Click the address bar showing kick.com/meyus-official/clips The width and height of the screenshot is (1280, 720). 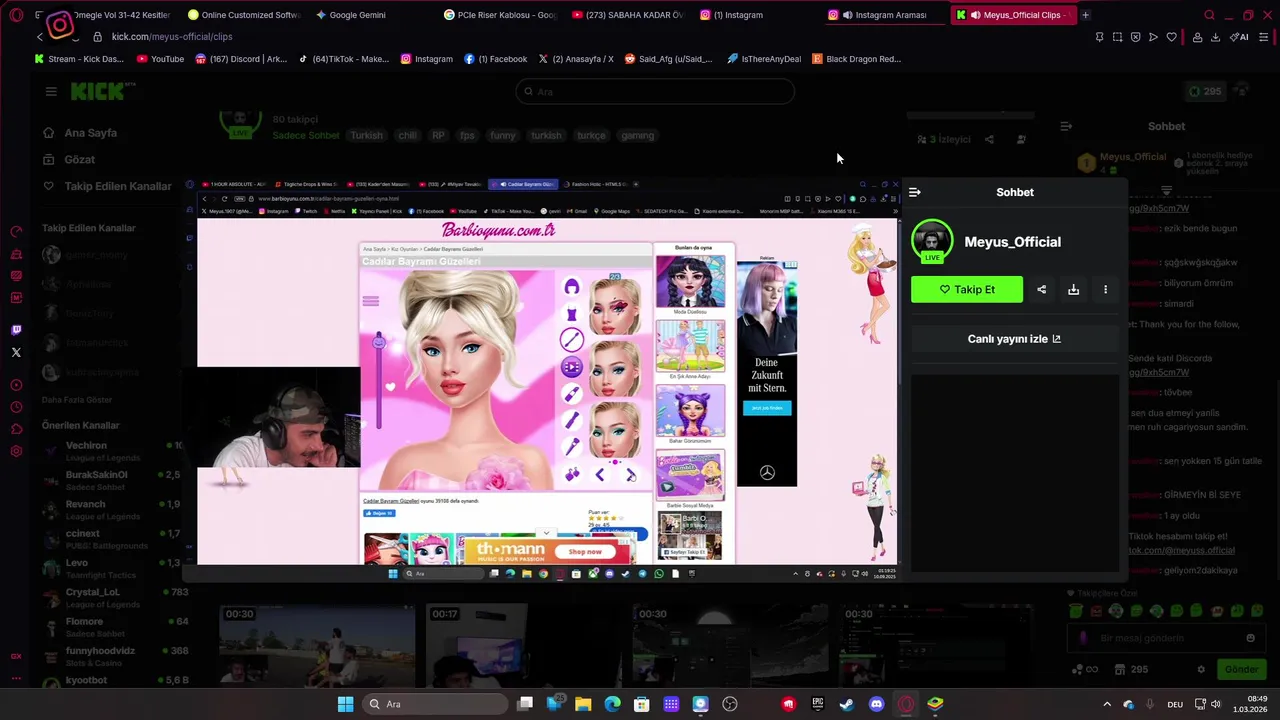pos(171,37)
